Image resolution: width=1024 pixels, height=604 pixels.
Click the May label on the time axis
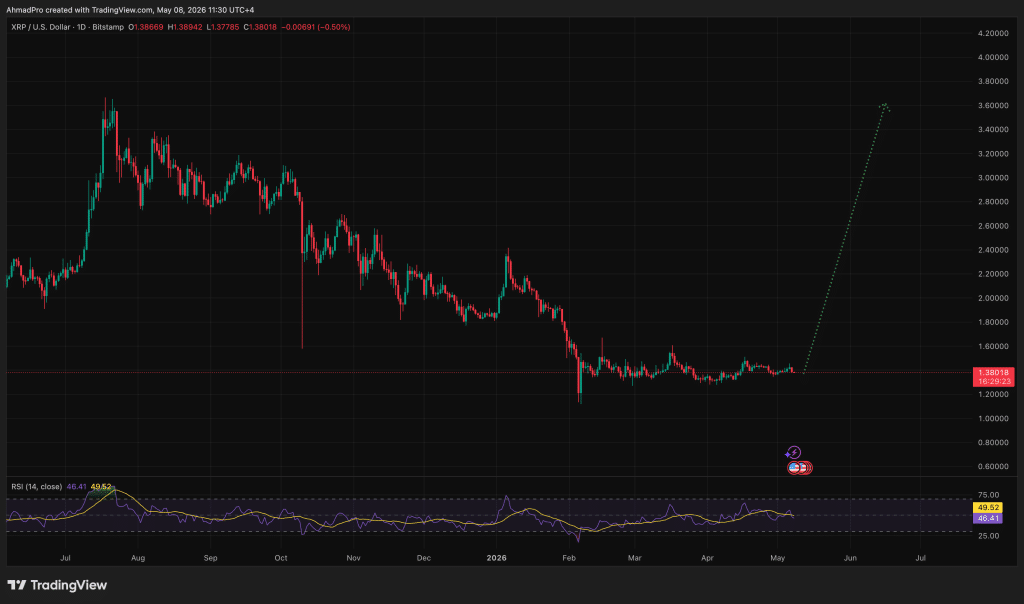coord(777,558)
